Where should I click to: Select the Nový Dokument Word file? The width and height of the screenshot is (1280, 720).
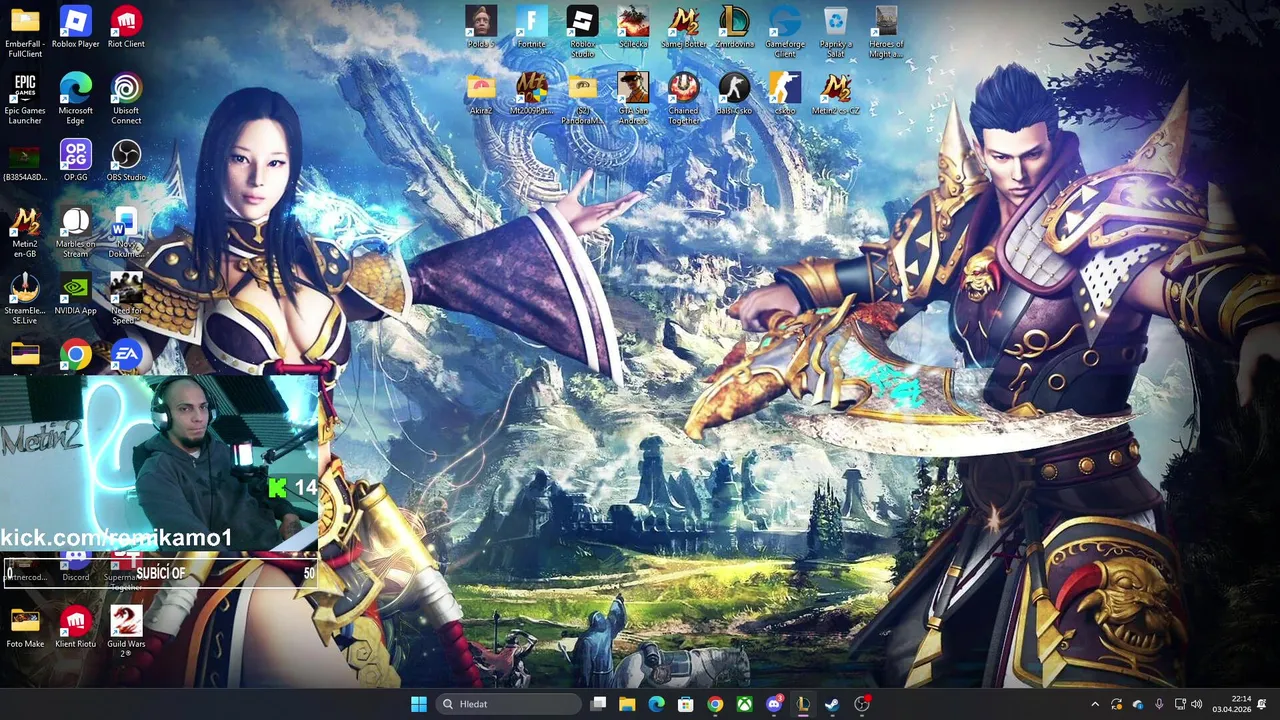(x=126, y=232)
